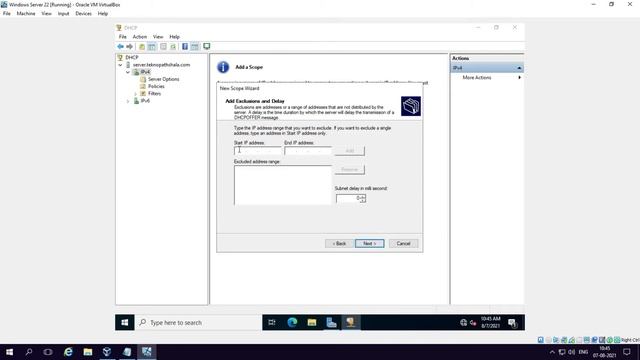Click the guest Windows Start button
The width and height of the screenshot is (640, 360).
124,323
